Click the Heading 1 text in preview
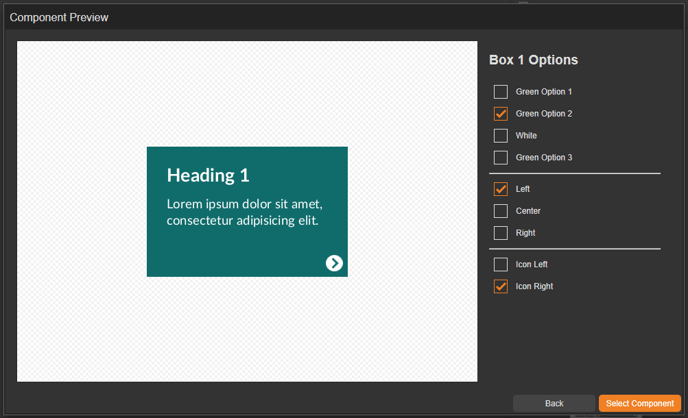The height and width of the screenshot is (418, 688). point(208,176)
